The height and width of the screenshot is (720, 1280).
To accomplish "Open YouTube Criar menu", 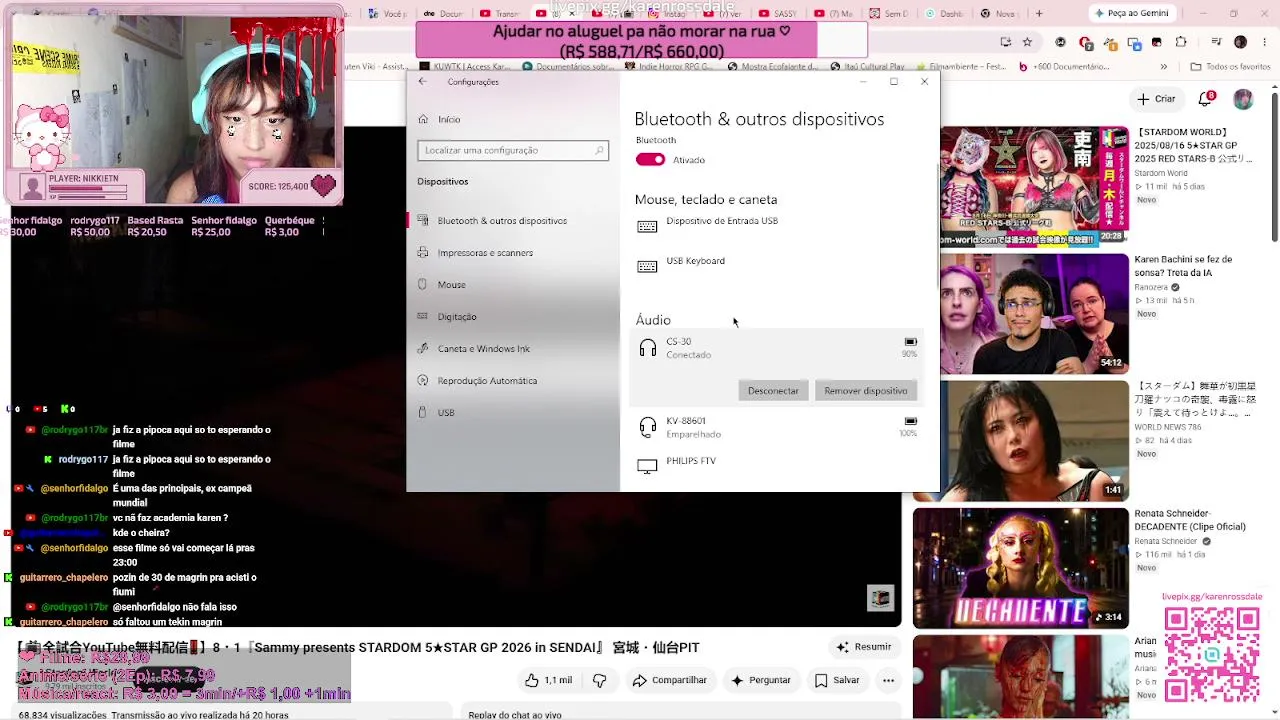I will (1157, 99).
